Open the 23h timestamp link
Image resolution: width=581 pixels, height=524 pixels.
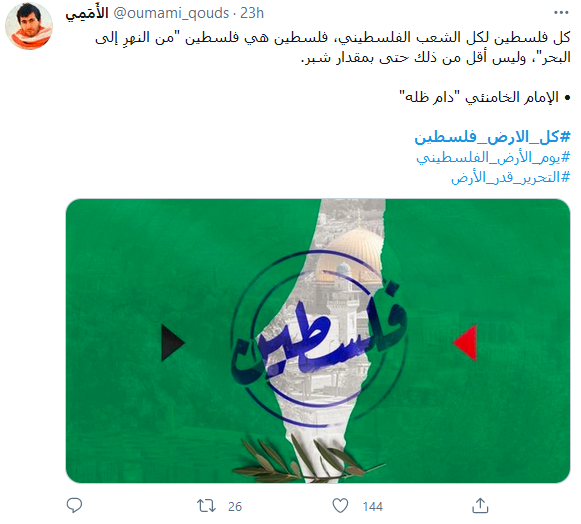pos(252,13)
